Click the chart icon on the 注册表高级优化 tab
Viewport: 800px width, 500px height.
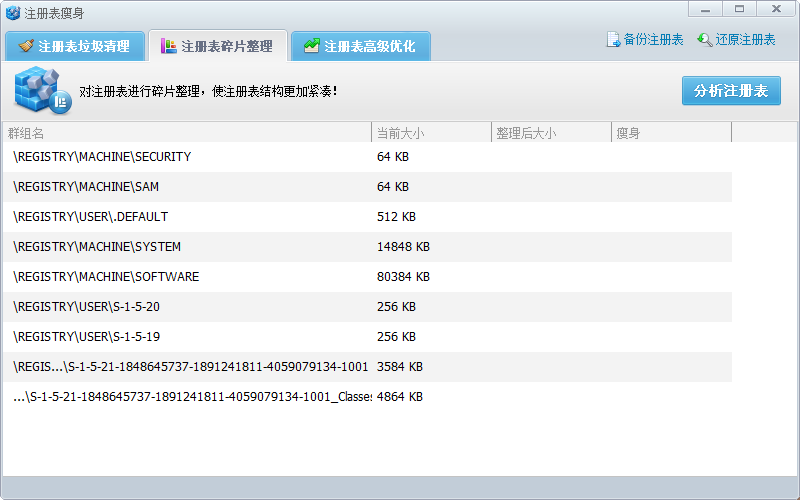312,46
